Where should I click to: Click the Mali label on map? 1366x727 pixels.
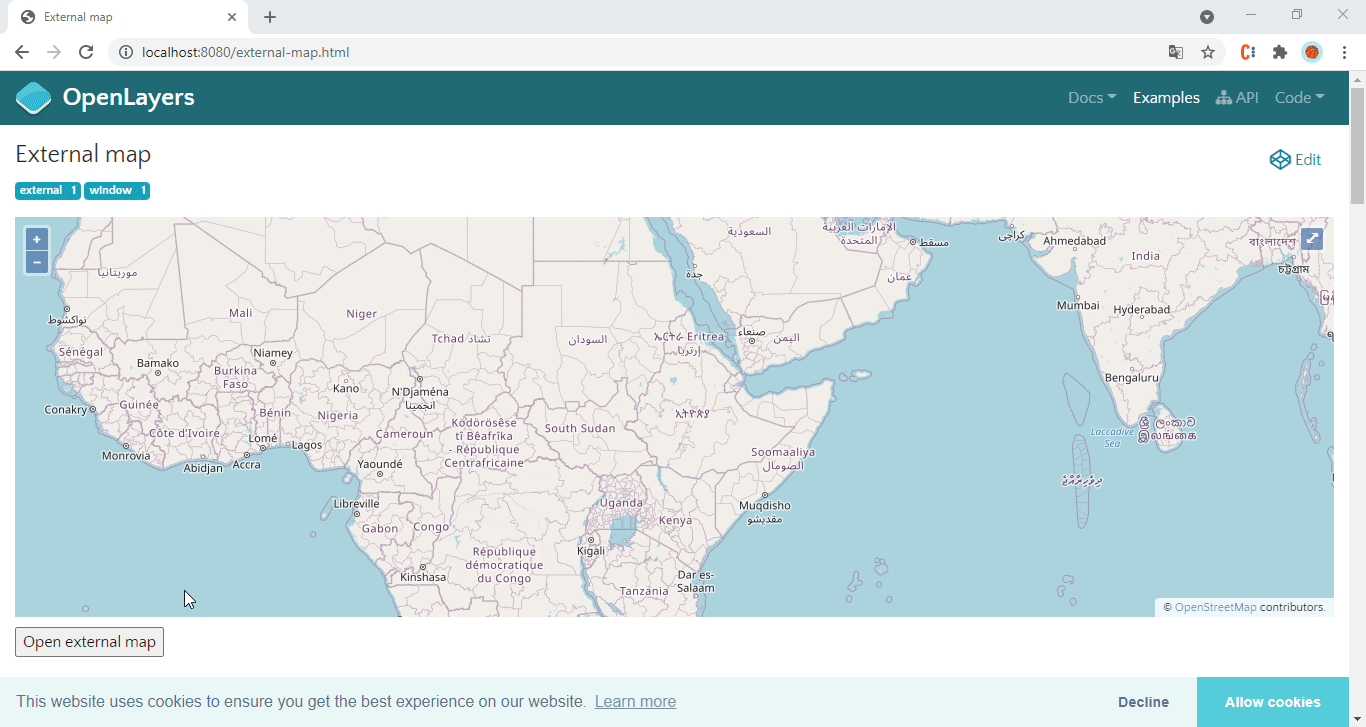pyautogui.click(x=240, y=313)
